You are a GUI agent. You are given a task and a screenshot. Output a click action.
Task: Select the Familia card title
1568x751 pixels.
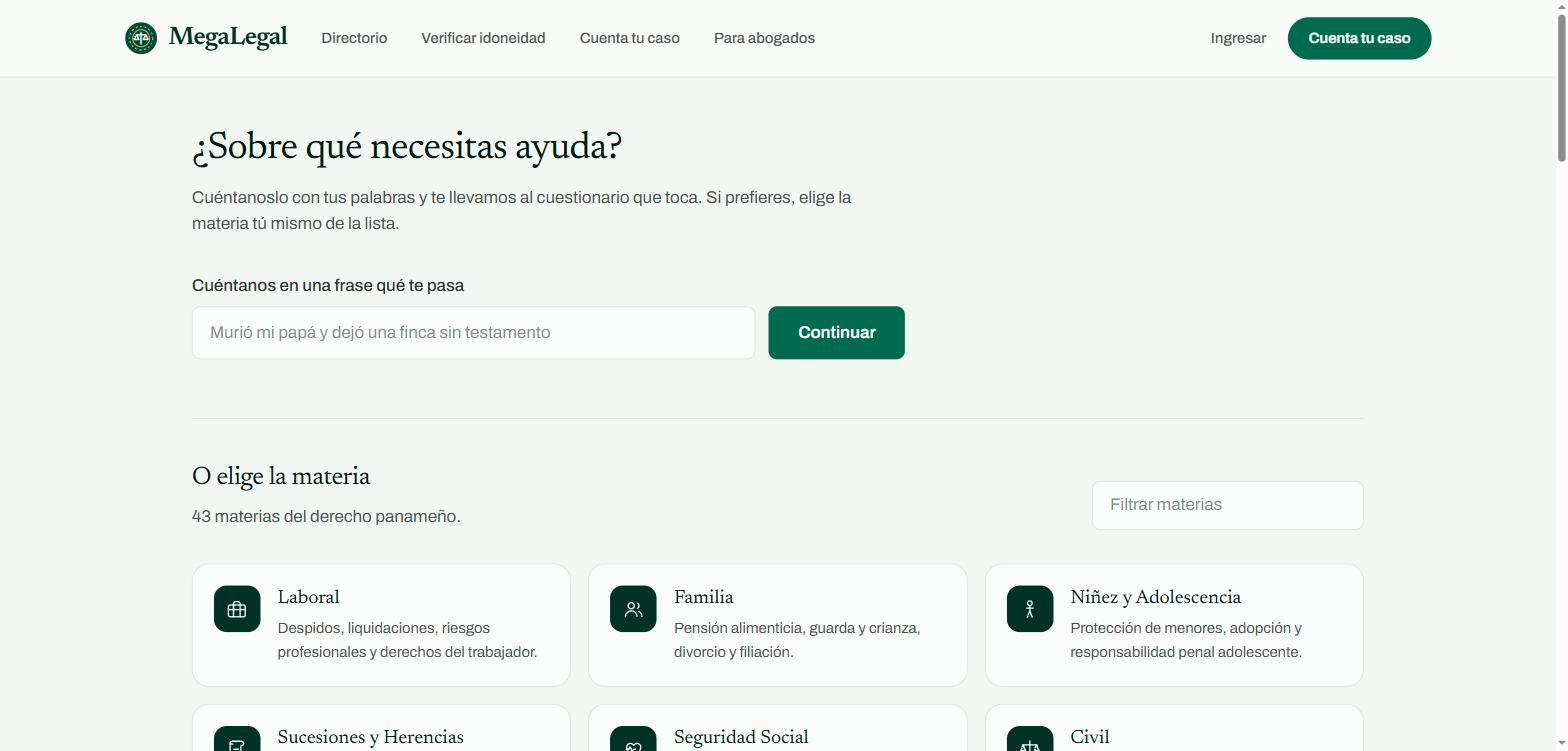click(x=704, y=597)
